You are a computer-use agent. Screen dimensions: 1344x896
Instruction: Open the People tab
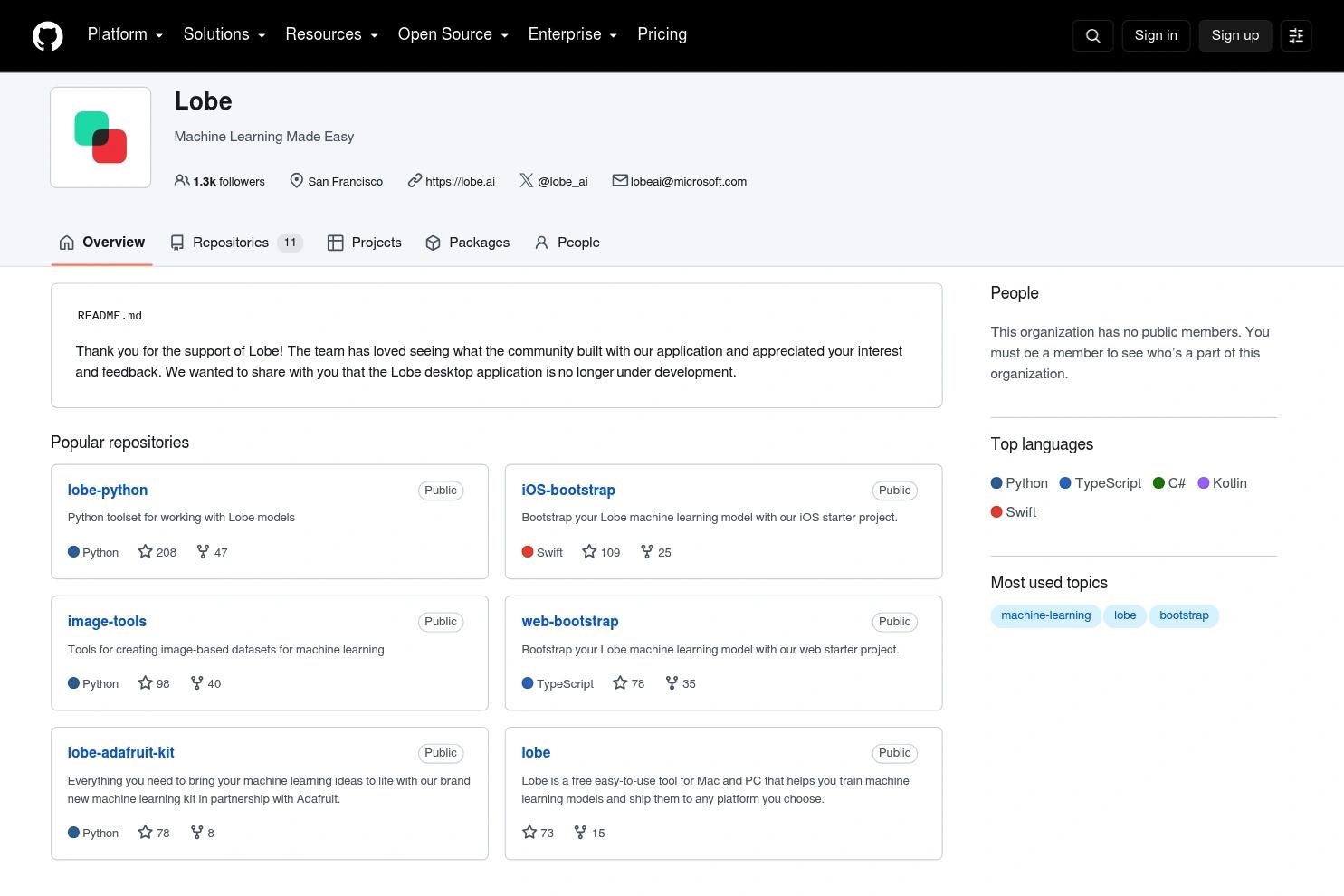pos(567,243)
